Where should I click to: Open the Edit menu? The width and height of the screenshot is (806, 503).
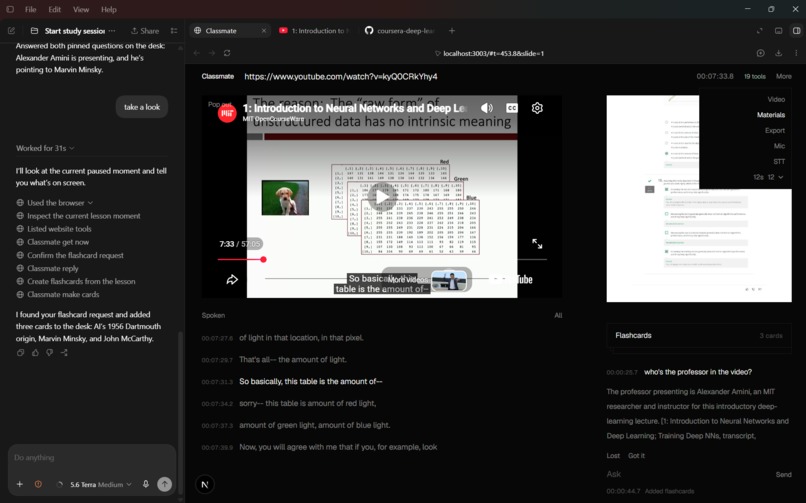54,9
